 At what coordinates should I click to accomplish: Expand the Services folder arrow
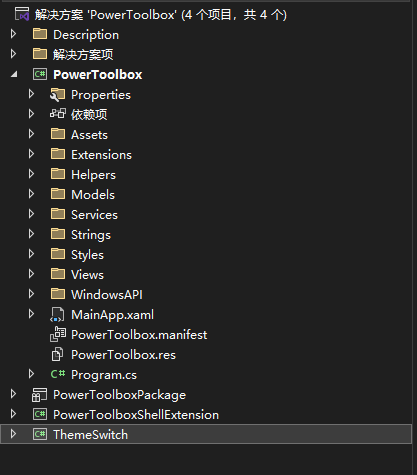(x=31, y=214)
